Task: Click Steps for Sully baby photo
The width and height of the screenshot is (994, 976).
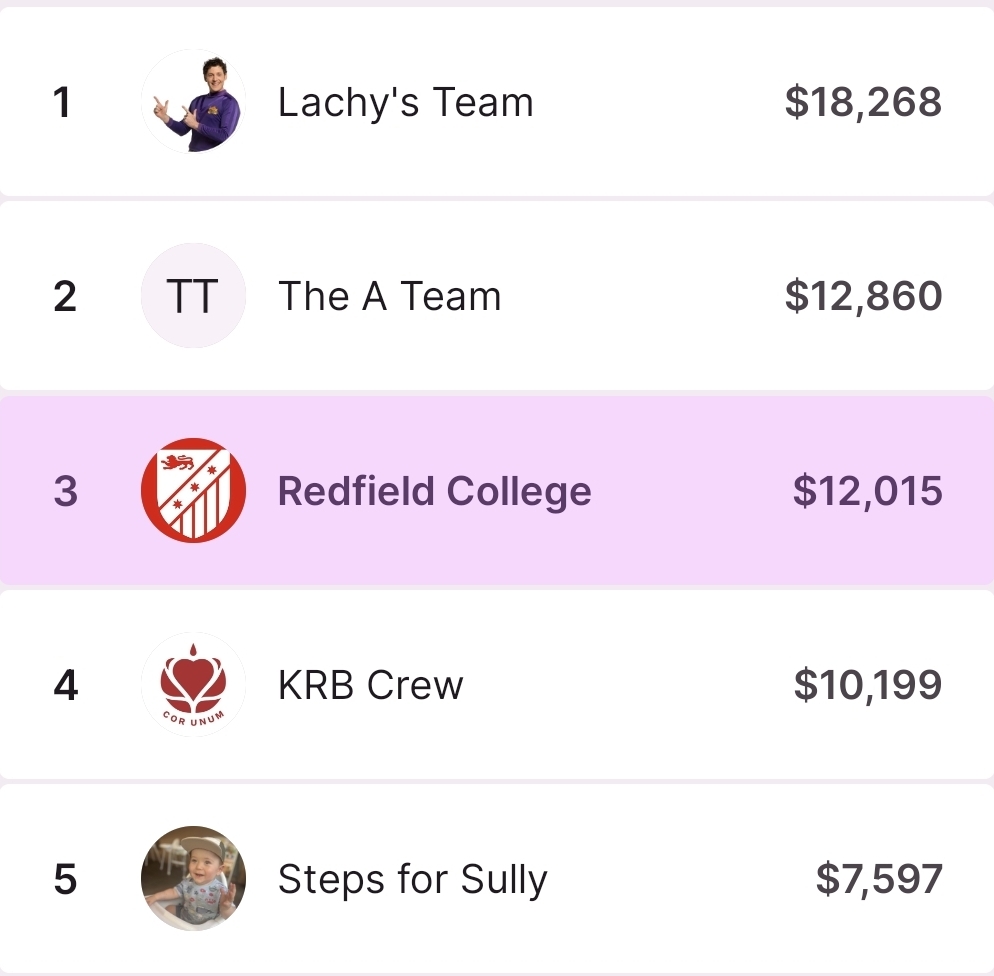Action: pyautogui.click(x=193, y=879)
